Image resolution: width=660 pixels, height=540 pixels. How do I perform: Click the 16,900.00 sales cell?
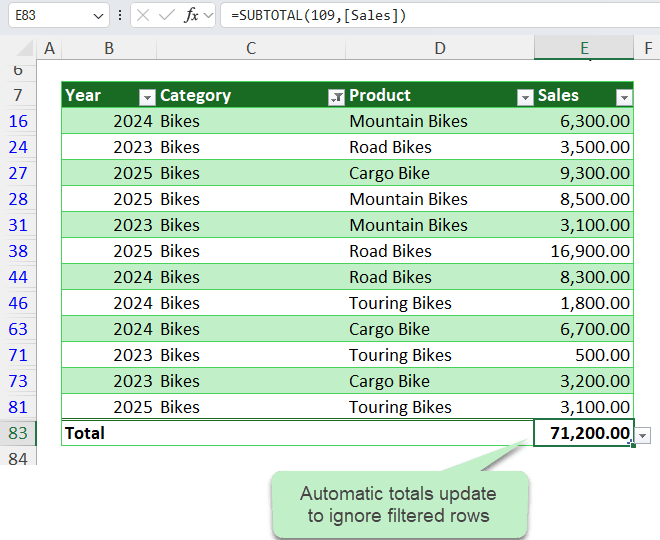583,251
